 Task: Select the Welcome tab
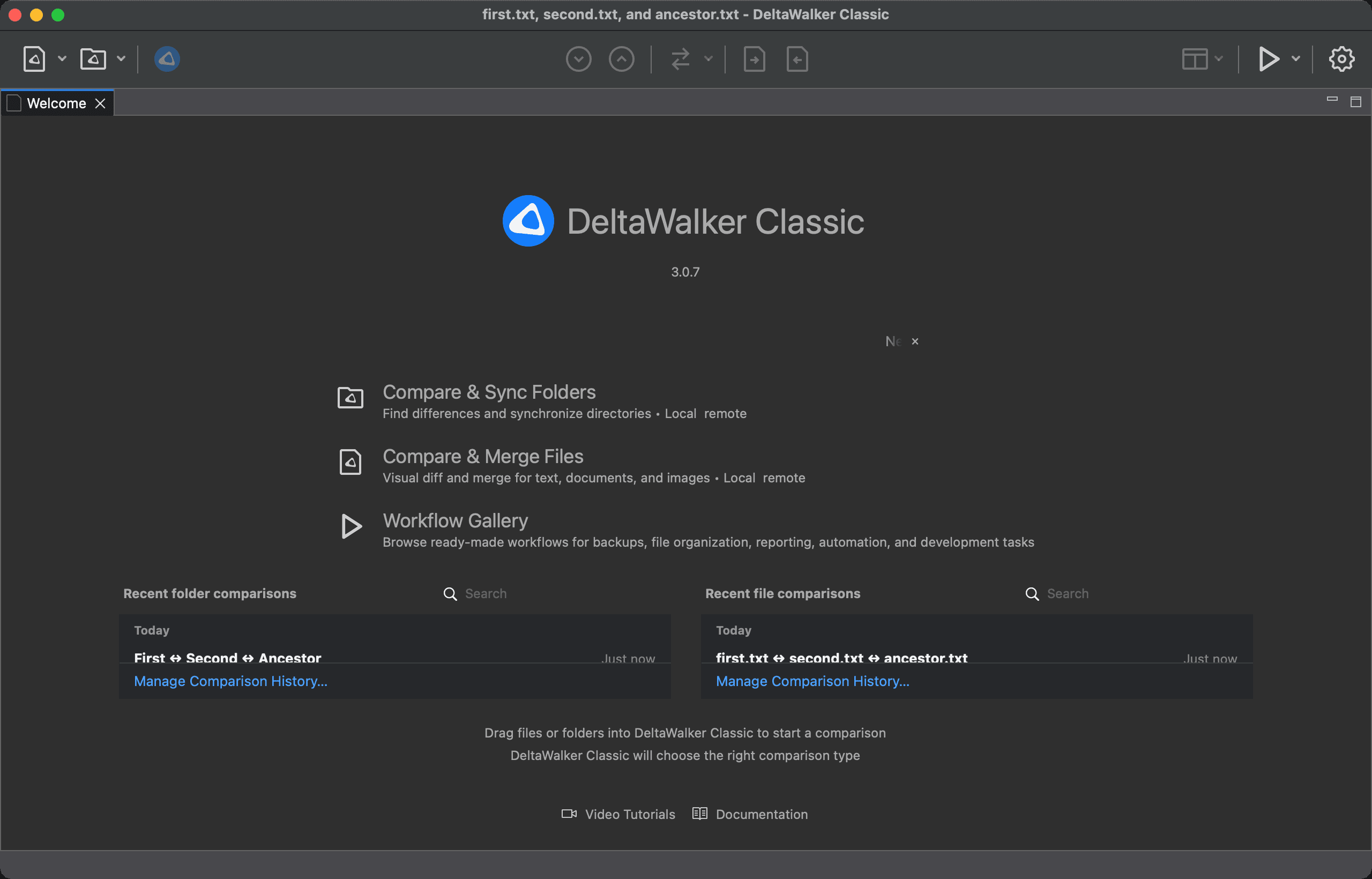pyautogui.click(x=56, y=103)
